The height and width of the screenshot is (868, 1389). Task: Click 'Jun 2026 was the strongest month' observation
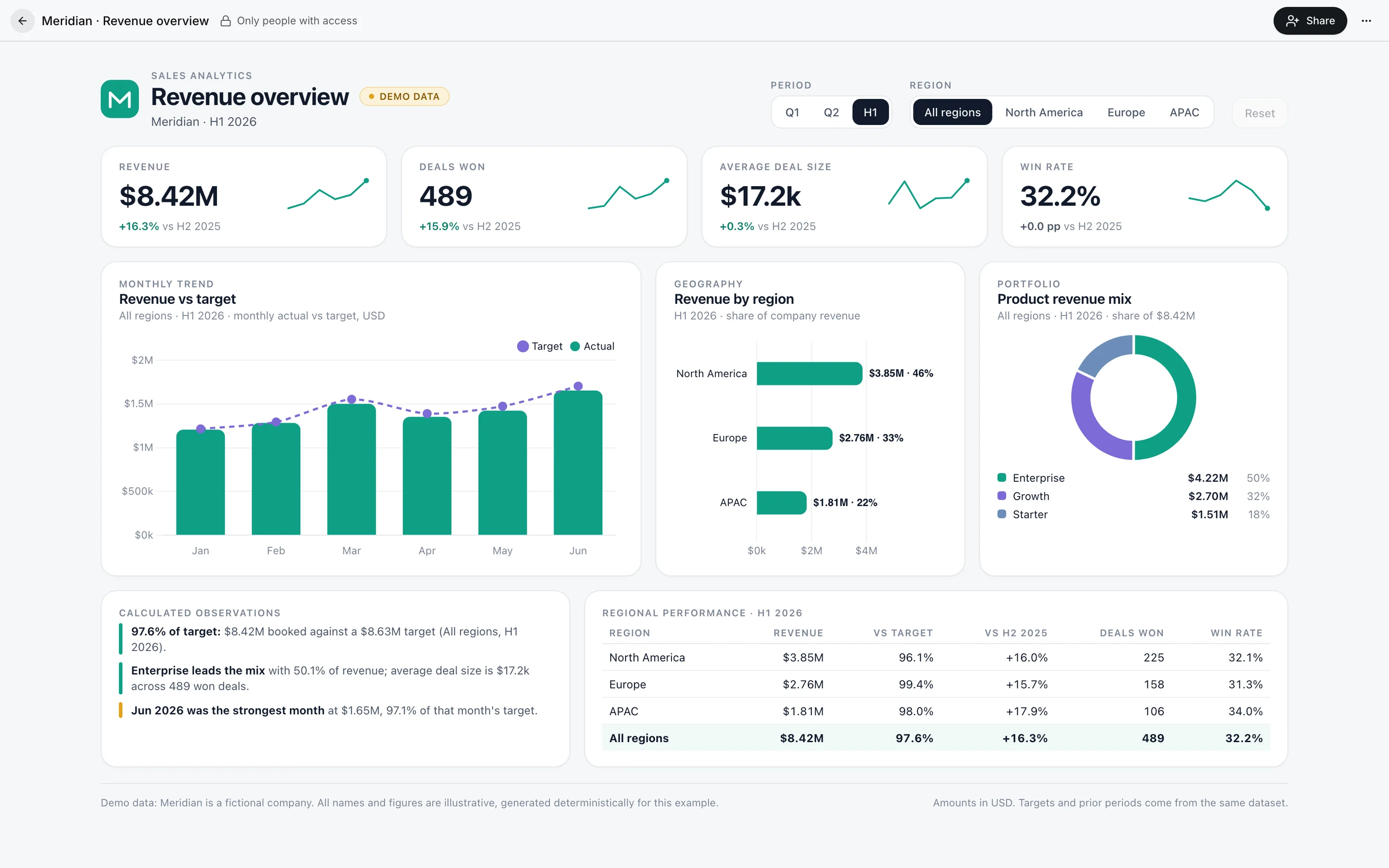point(228,710)
